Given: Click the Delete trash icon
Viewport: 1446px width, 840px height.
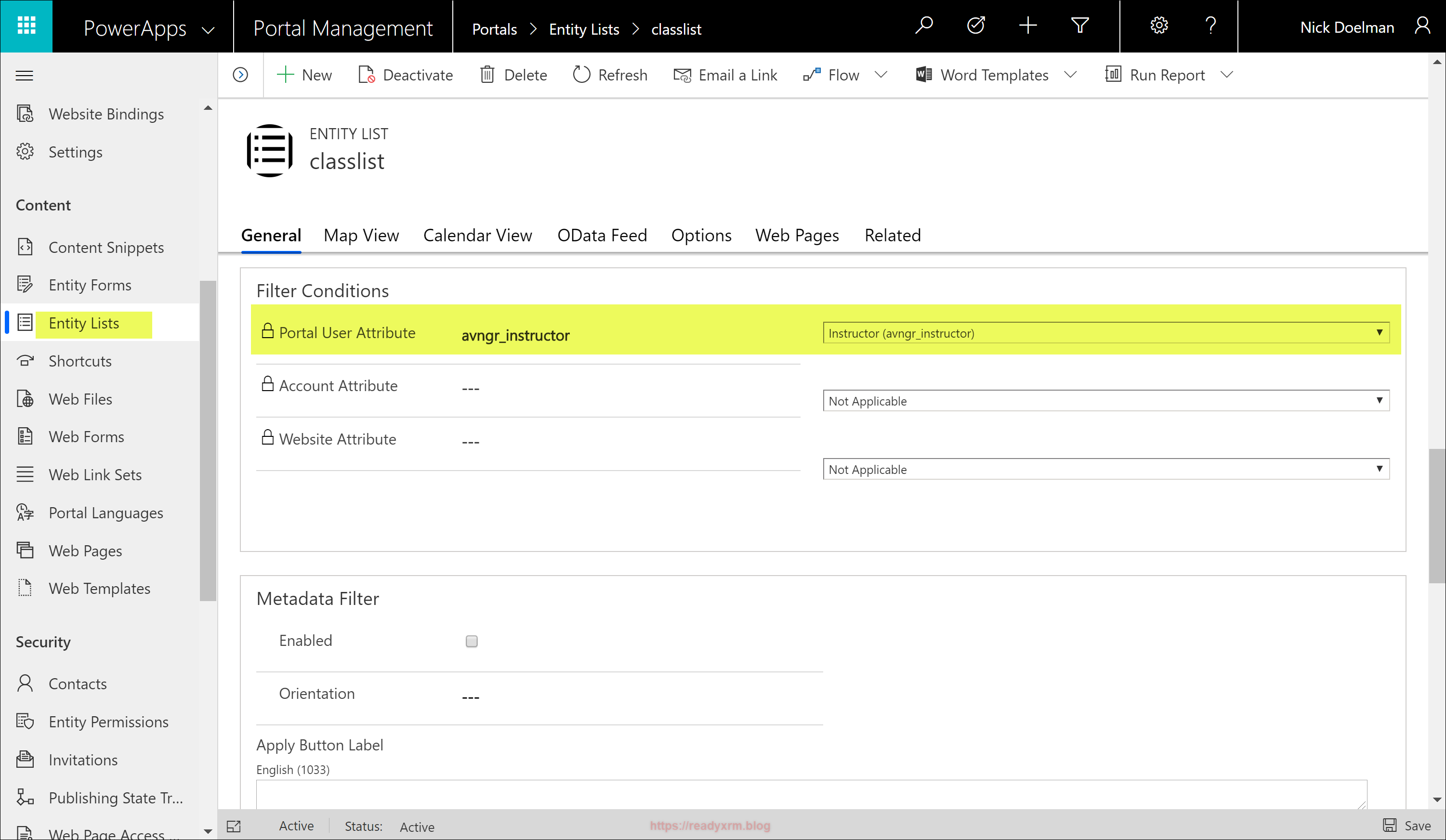Looking at the screenshot, I should pyautogui.click(x=487, y=75).
